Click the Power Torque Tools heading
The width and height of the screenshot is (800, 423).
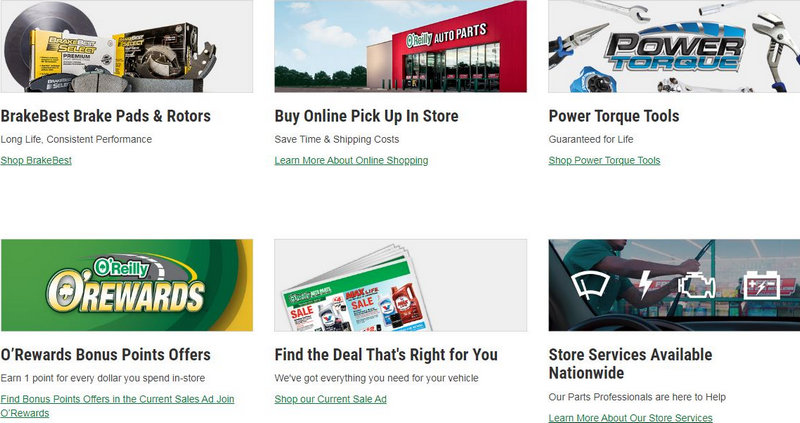pyautogui.click(x=614, y=116)
